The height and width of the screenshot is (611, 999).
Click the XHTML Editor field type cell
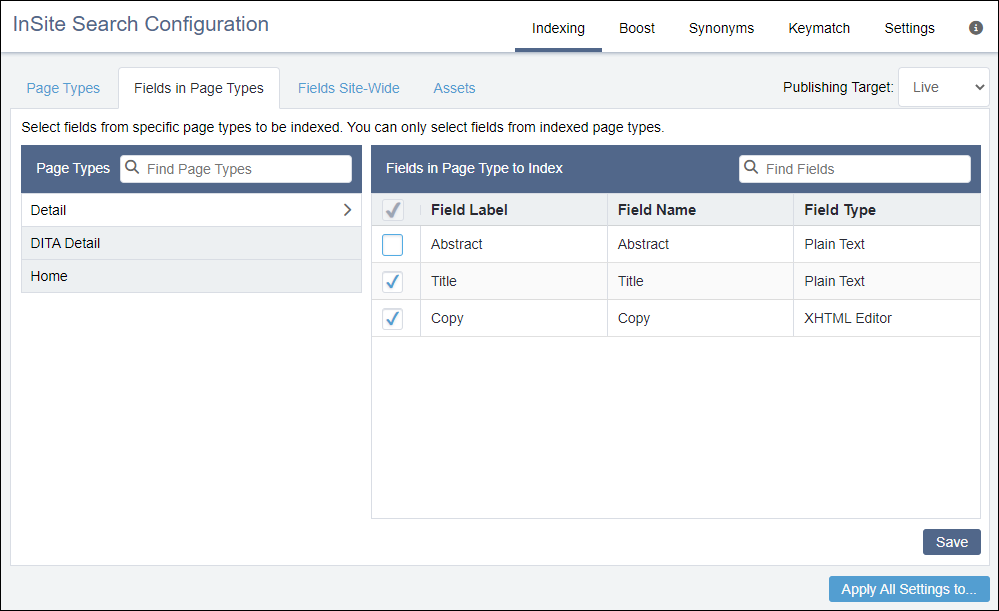point(887,319)
